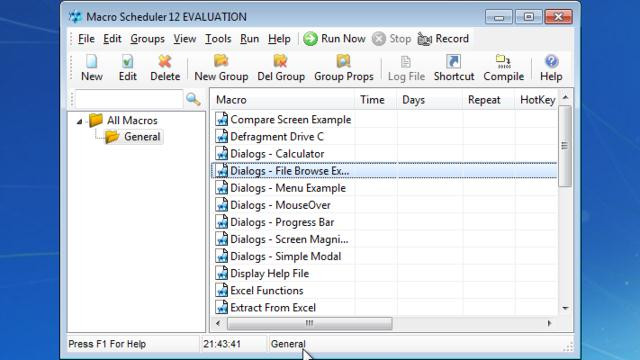
Task: Click inside the macro search field
Action: point(129,99)
